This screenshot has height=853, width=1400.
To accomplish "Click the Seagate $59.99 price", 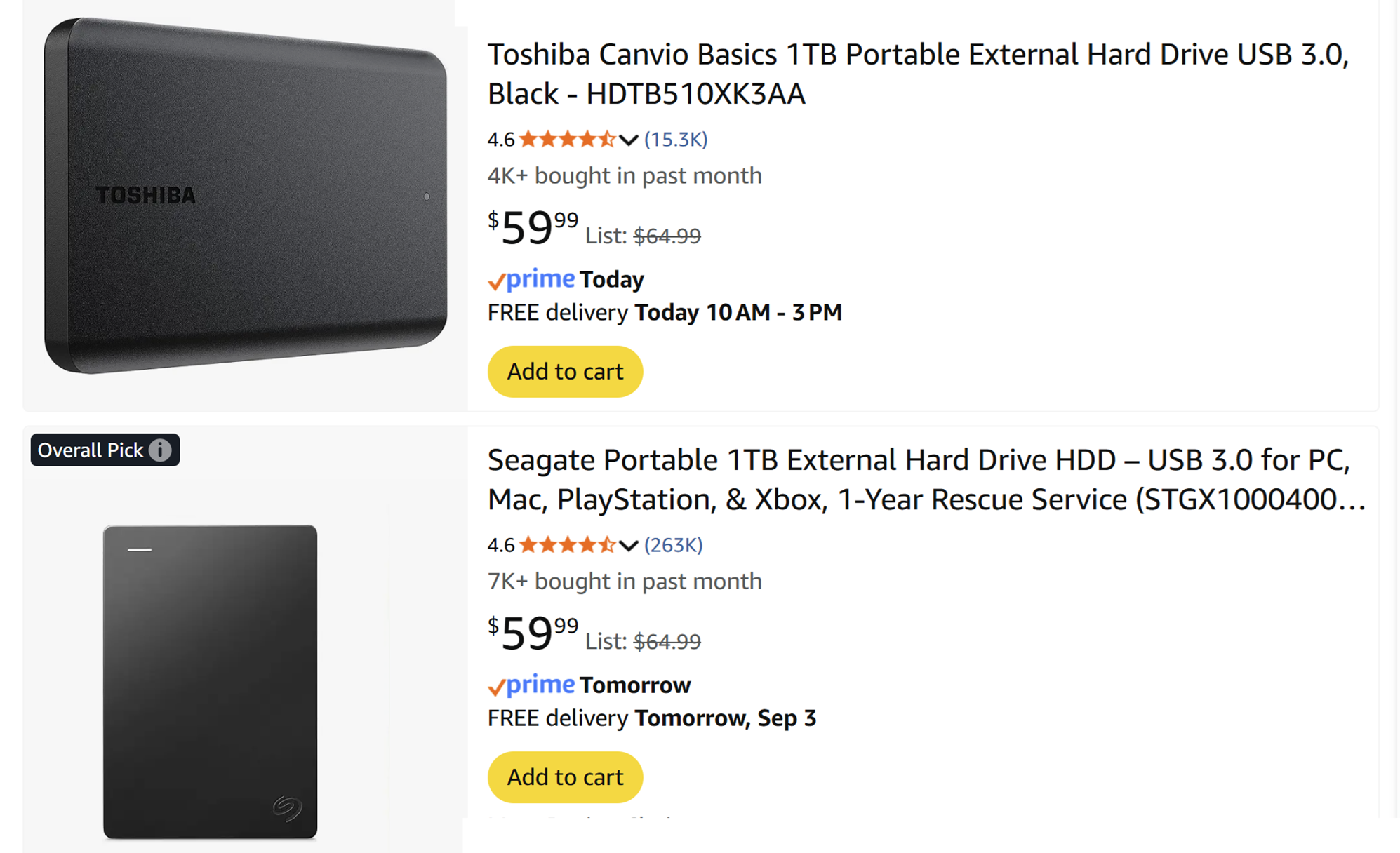I will (533, 633).
